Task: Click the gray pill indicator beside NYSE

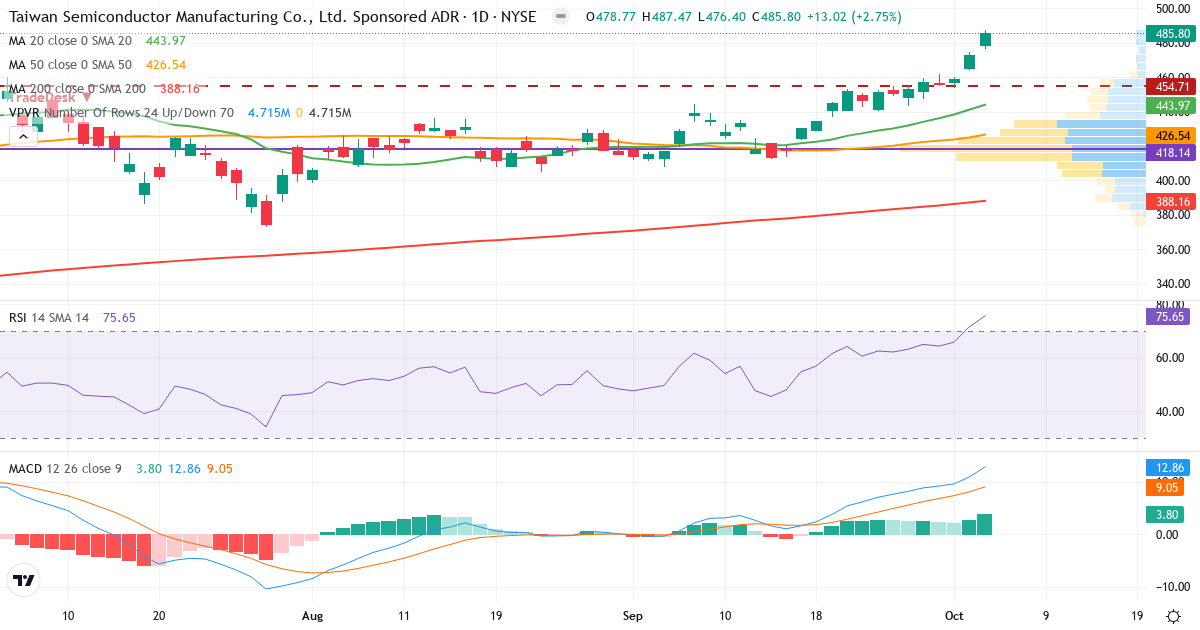Action: coord(561,16)
